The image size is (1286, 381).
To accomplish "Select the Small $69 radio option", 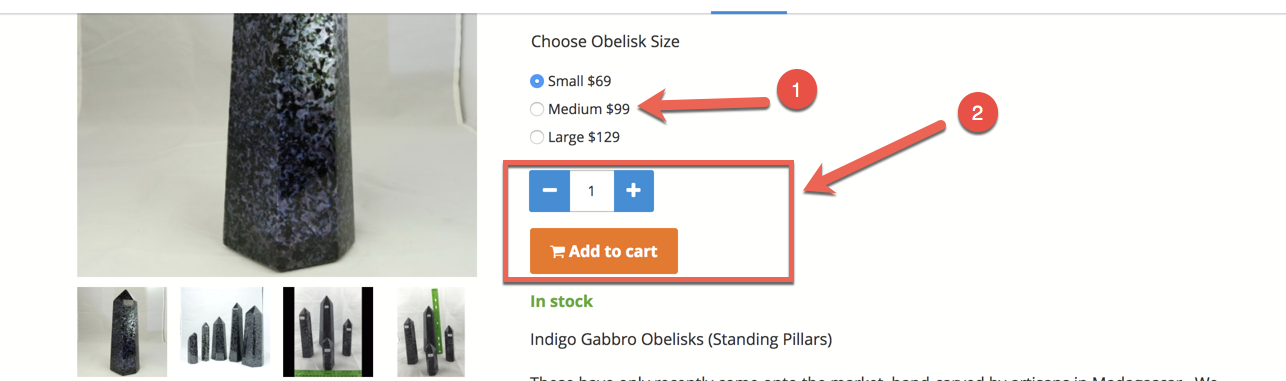I will click(x=537, y=81).
